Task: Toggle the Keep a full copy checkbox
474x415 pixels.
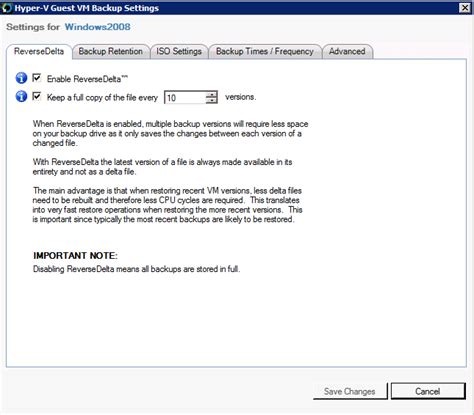Action: [x=37, y=96]
